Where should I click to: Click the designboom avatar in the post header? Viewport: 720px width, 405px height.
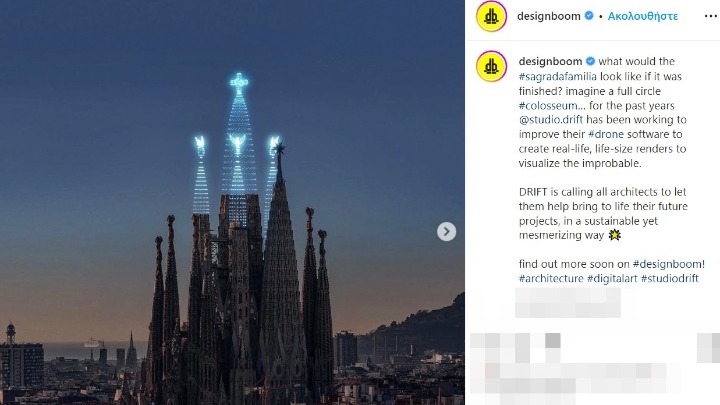(491, 17)
